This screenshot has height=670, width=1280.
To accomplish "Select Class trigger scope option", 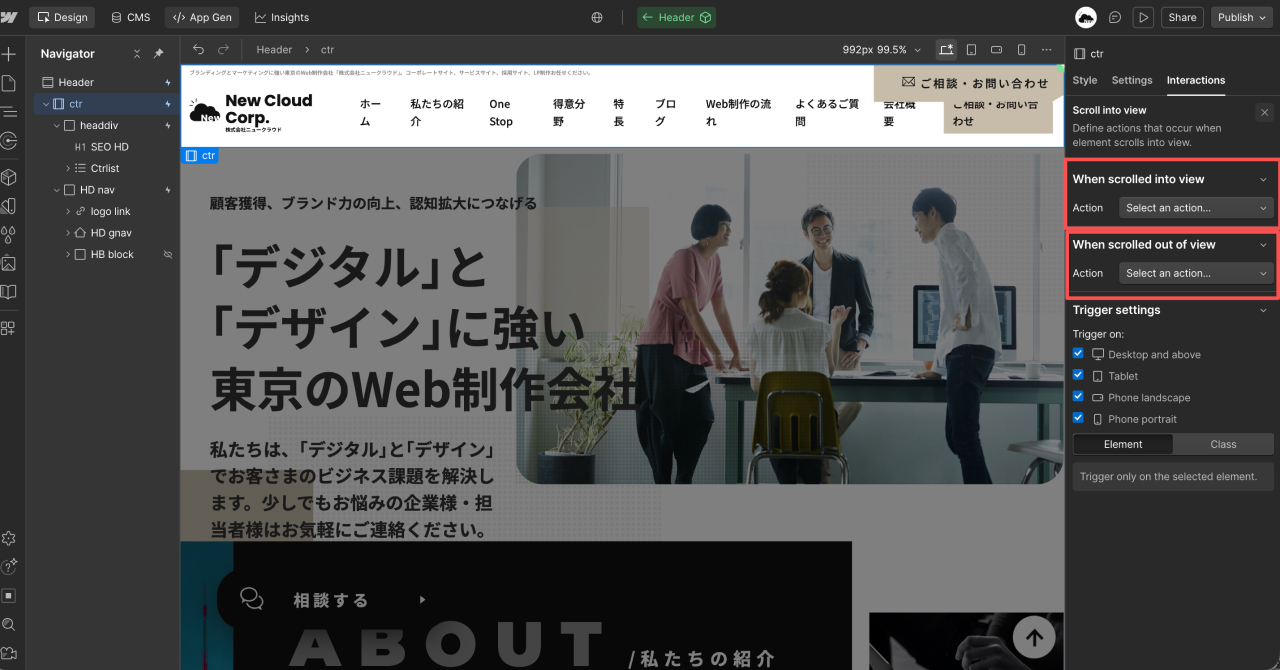I will coord(1223,444).
